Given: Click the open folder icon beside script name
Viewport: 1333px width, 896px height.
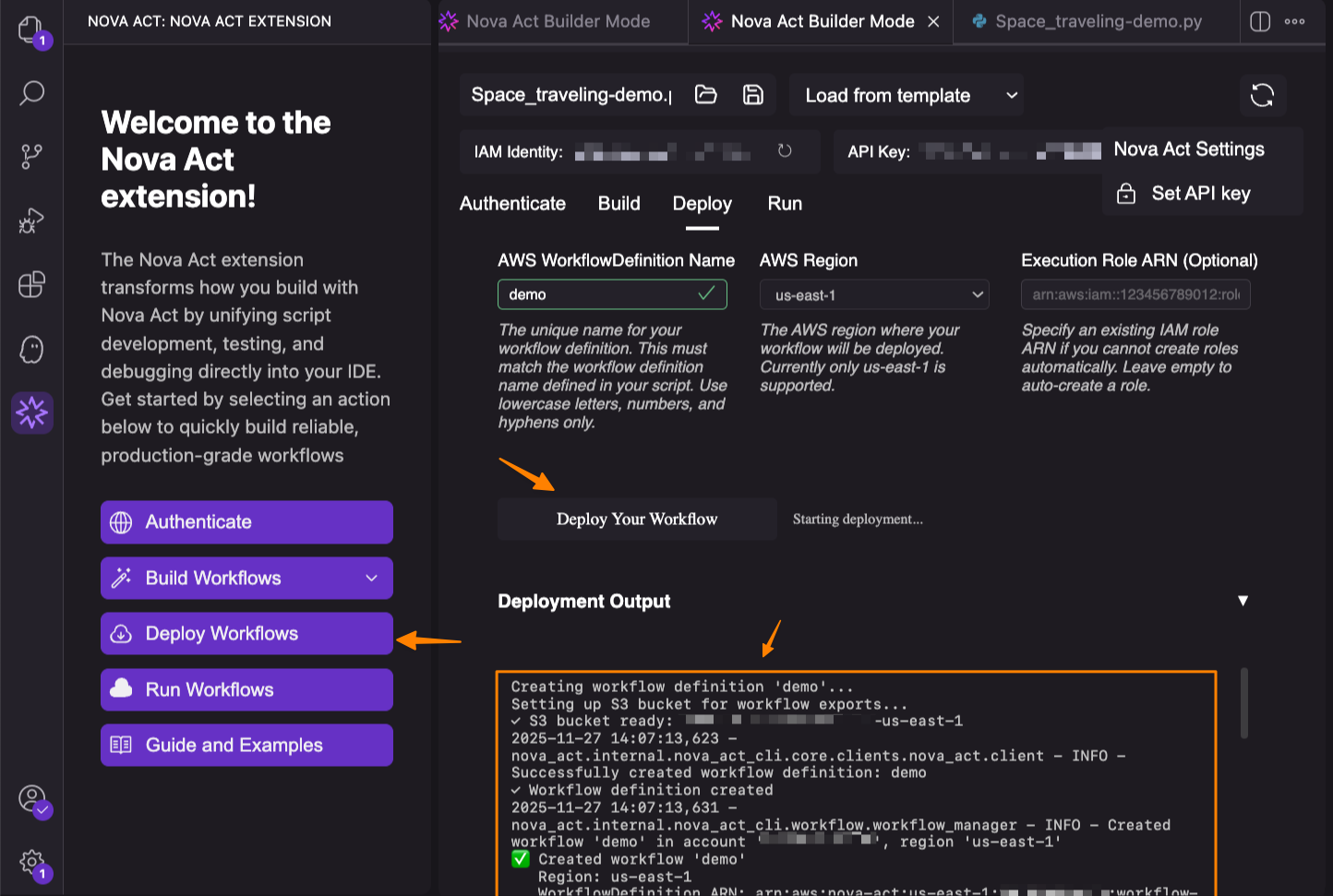Looking at the screenshot, I should point(706,95).
